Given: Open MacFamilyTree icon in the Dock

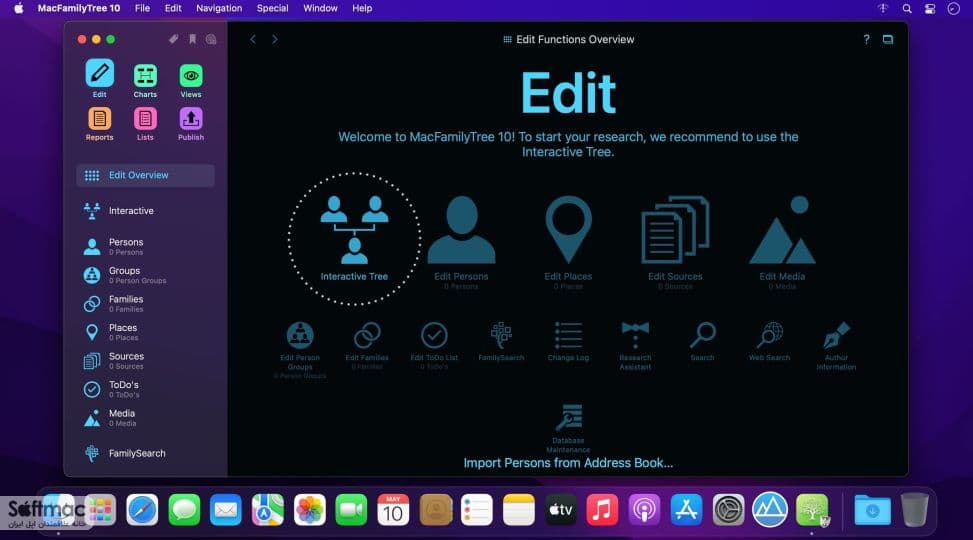Looking at the screenshot, I should (812, 510).
